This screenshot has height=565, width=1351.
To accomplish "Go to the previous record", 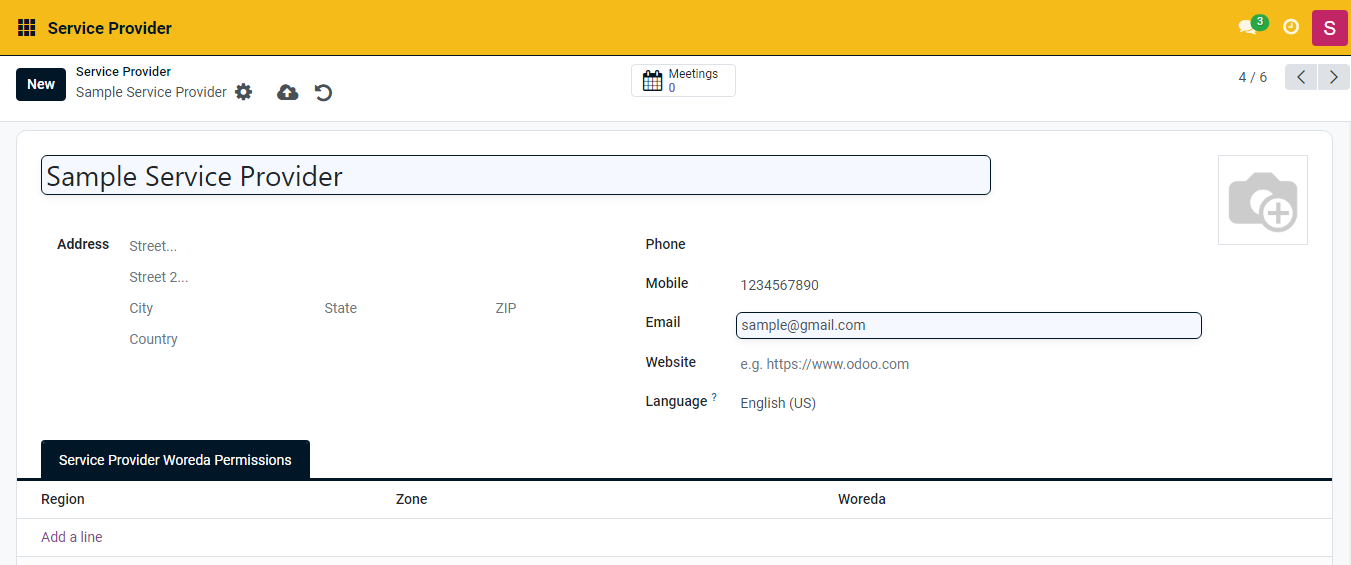I will click(1301, 77).
